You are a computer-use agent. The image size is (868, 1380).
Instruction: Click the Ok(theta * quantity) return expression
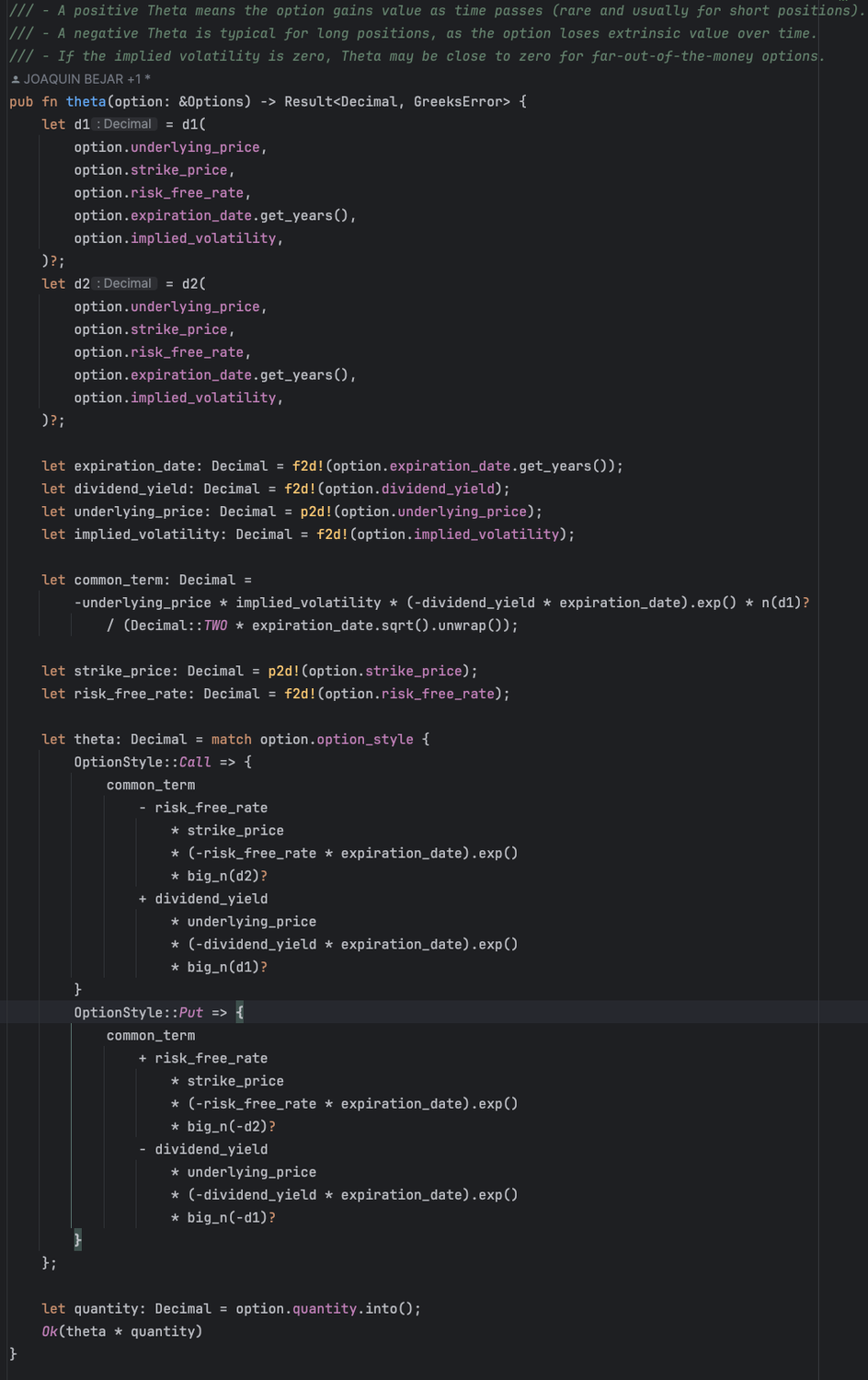pyautogui.click(x=122, y=1330)
